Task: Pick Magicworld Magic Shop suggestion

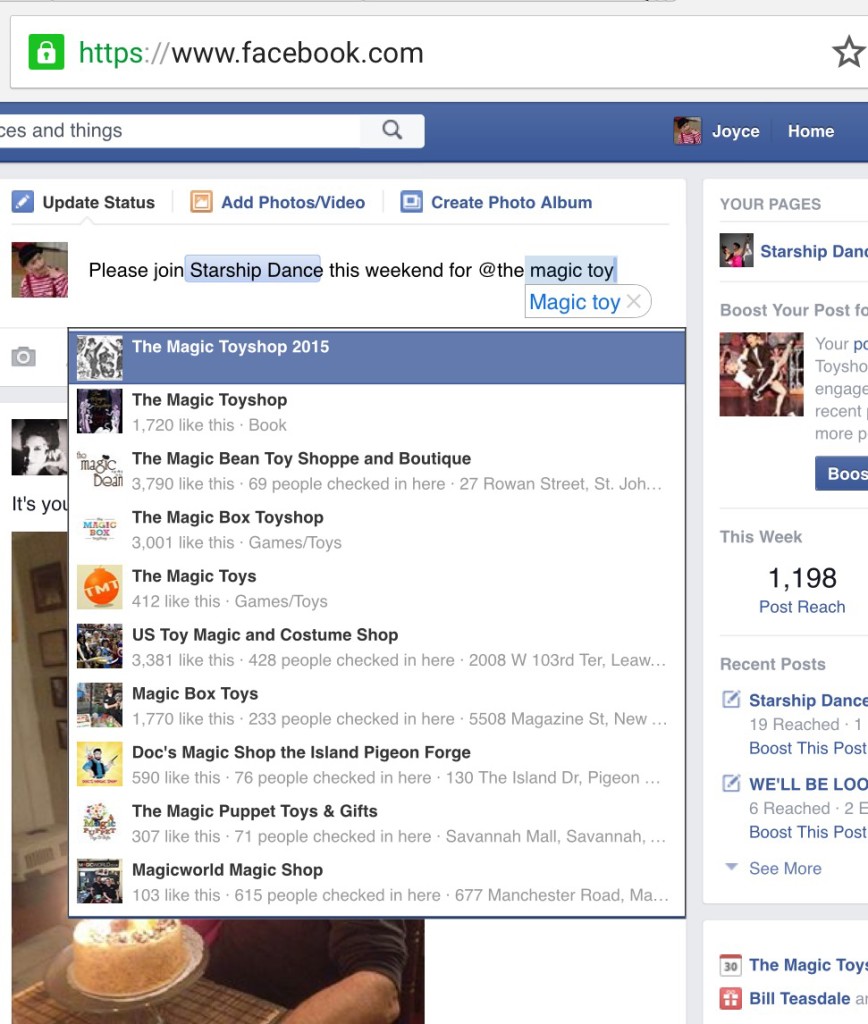Action: 377,882
